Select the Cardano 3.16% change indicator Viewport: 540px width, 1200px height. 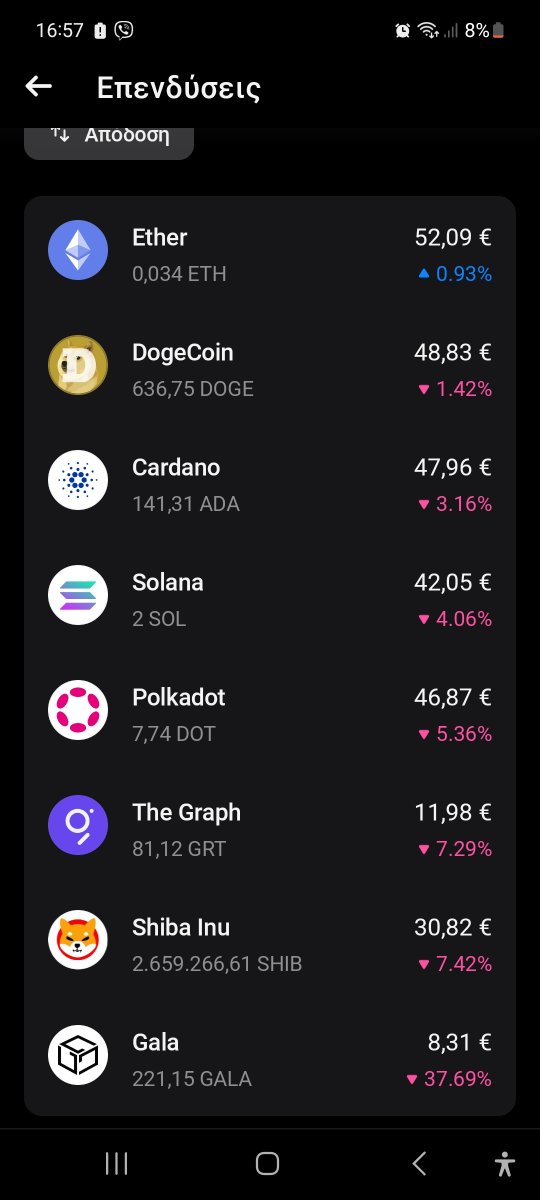tap(455, 504)
